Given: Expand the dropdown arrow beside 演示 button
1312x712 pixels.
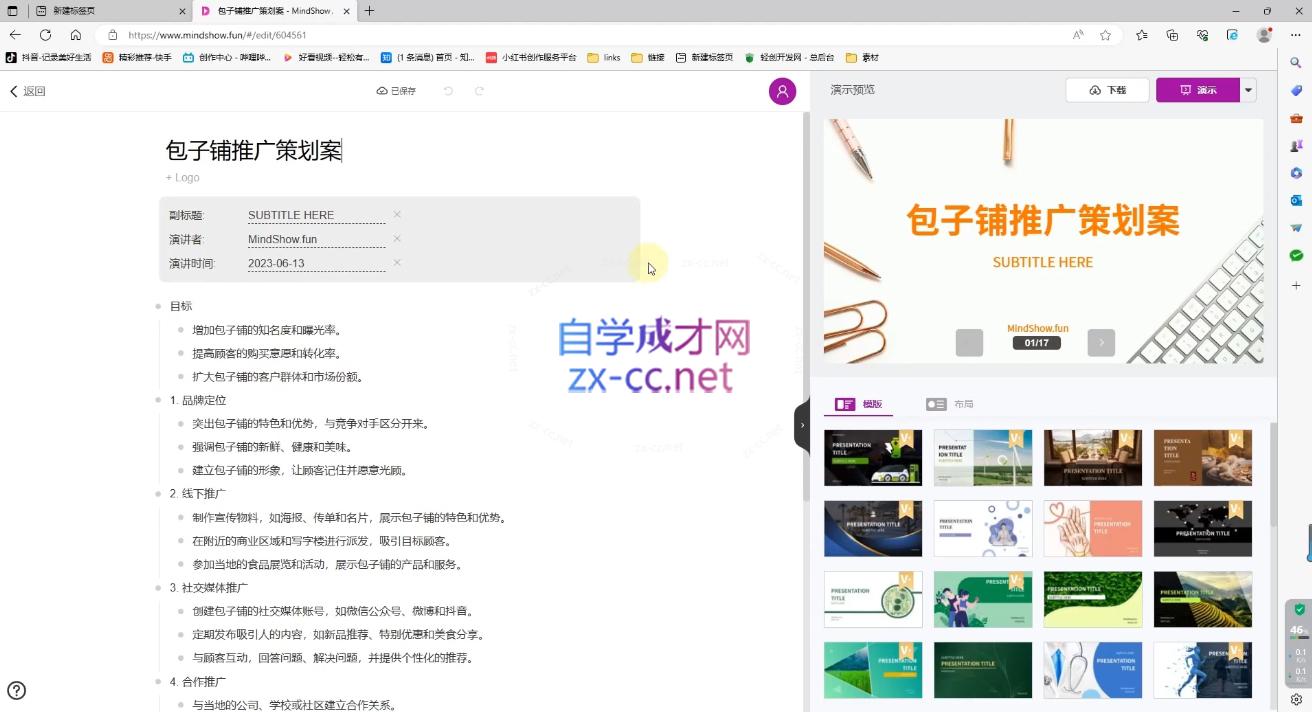Looking at the screenshot, I should tap(1248, 90).
